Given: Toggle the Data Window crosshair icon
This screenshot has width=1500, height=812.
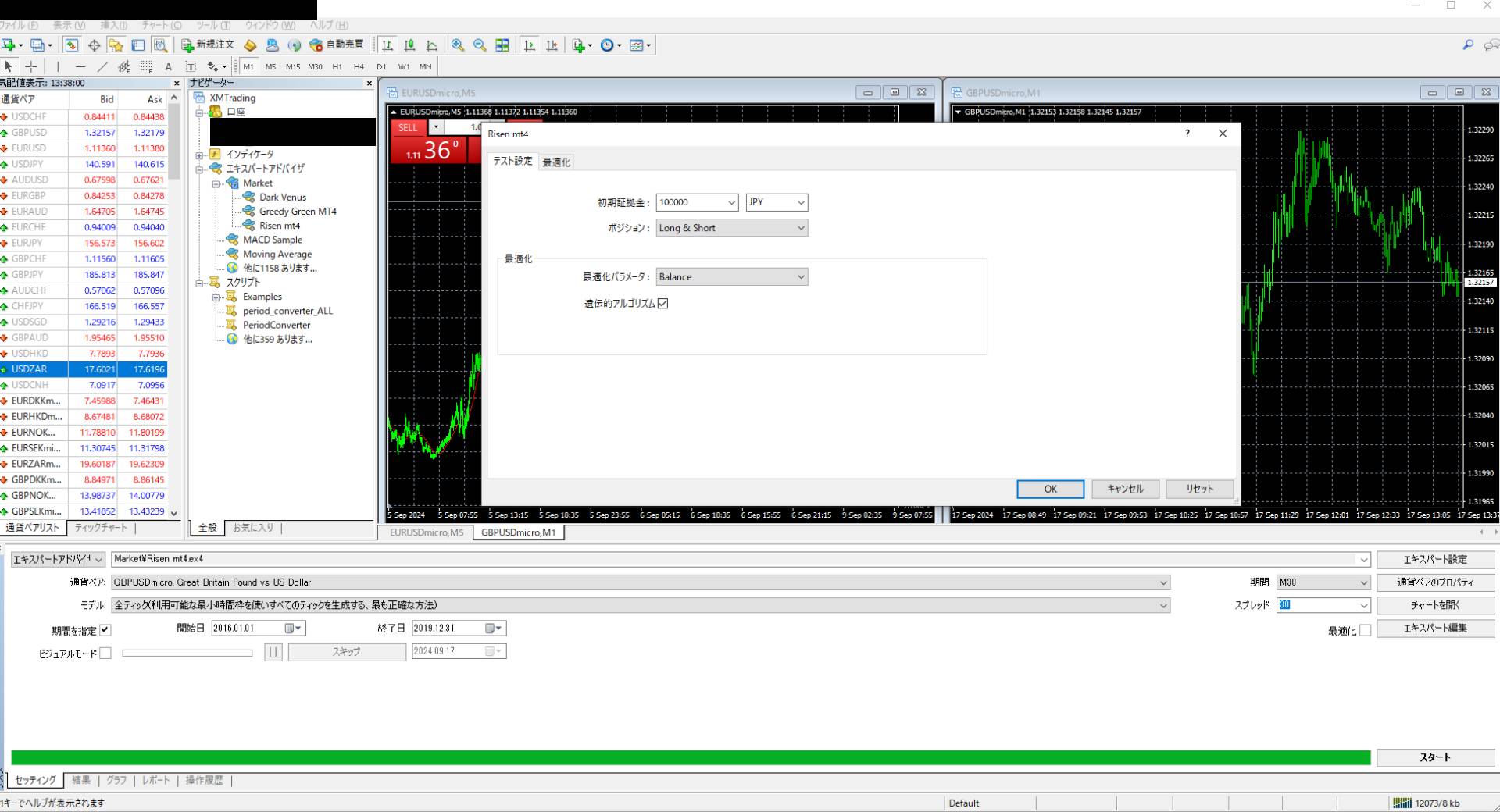Looking at the screenshot, I should [x=94, y=45].
